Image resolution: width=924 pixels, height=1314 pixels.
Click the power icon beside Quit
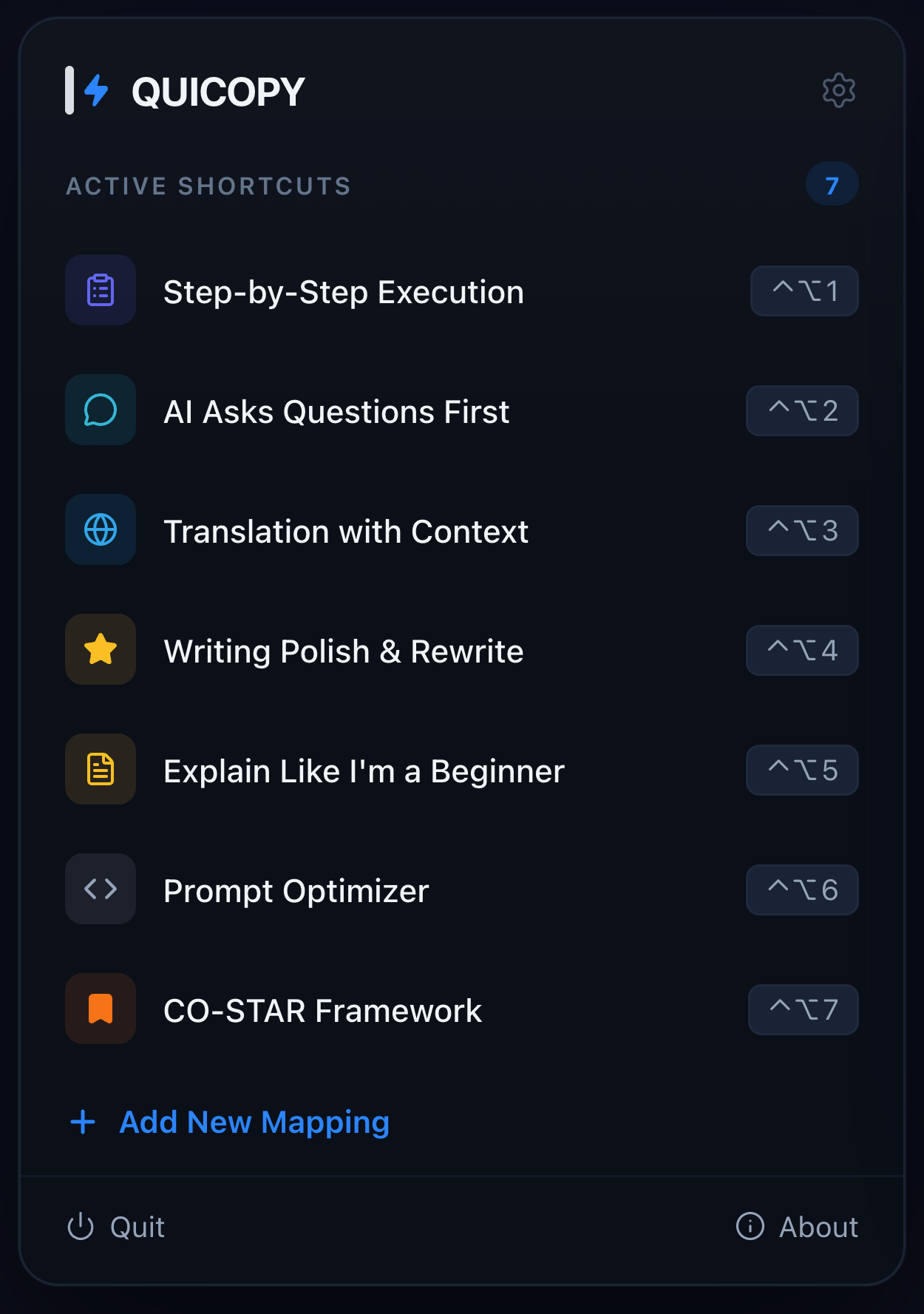point(80,1226)
